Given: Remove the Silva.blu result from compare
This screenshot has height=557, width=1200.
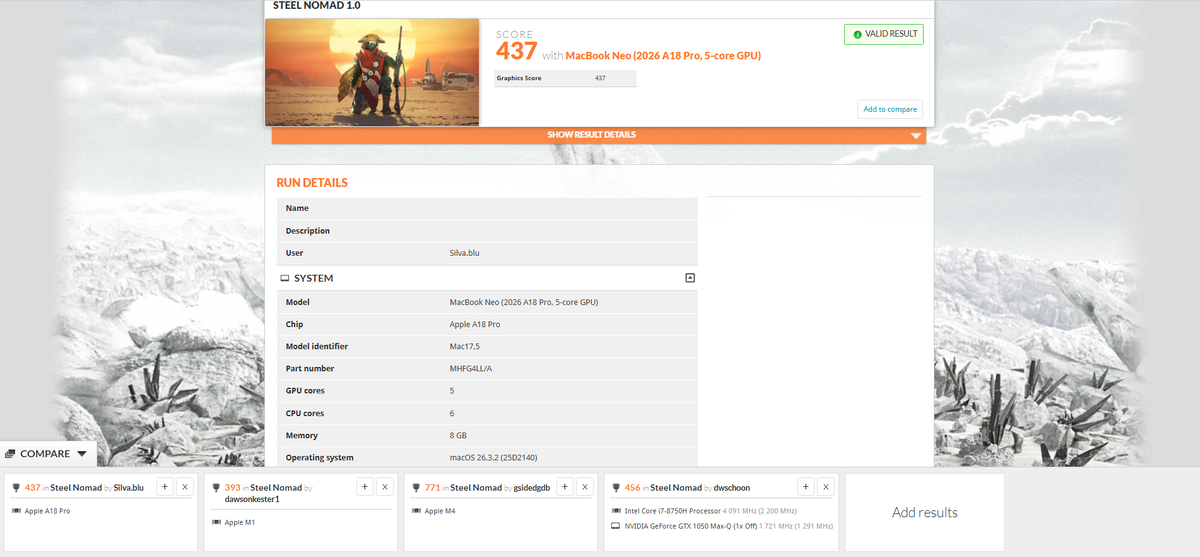Looking at the screenshot, I should point(185,487).
